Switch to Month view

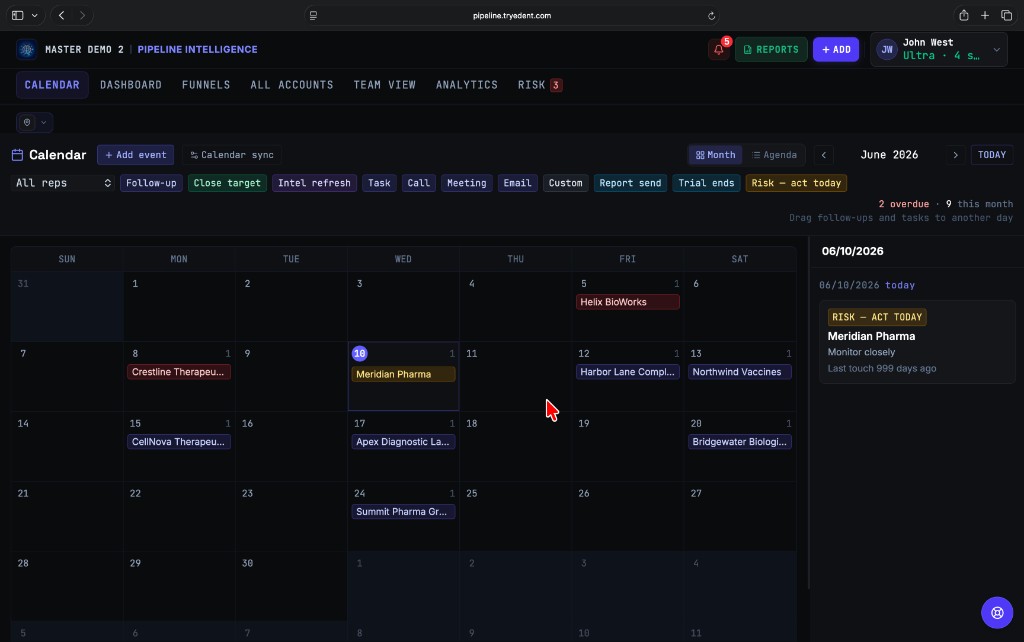pyautogui.click(x=716, y=155)
